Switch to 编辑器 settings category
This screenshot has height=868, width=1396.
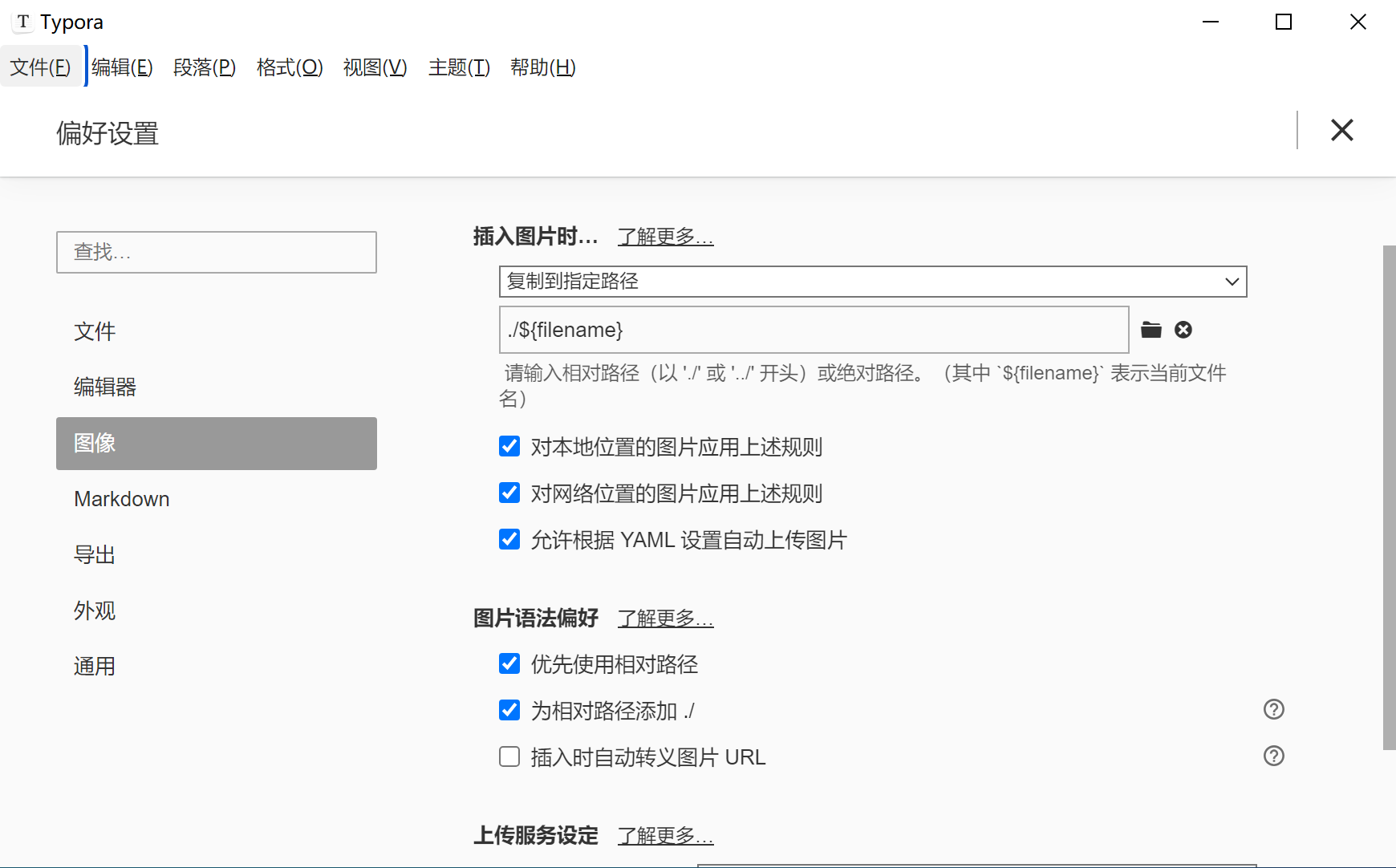[105, 387]
